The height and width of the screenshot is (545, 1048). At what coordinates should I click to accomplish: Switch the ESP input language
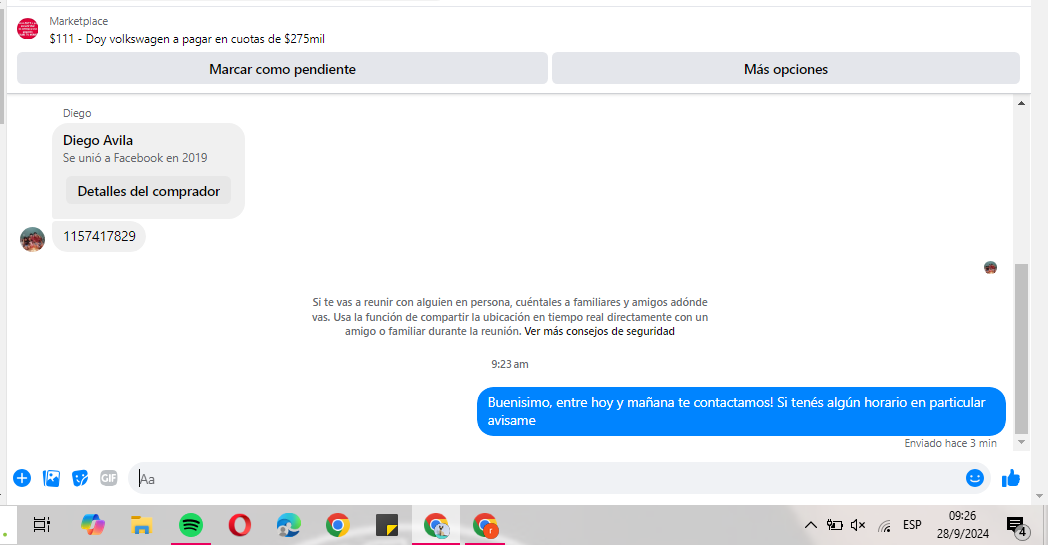coord(912,525)
